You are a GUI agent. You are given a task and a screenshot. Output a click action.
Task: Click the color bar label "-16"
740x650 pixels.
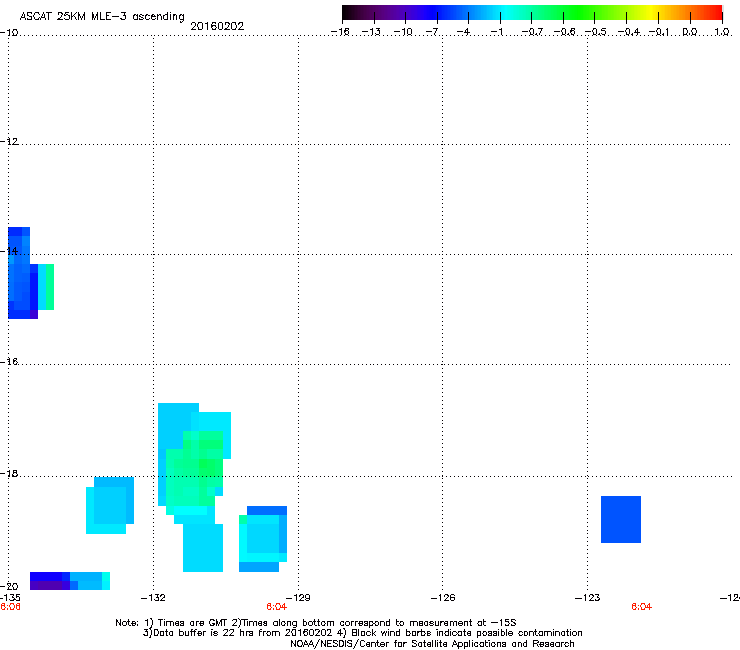pos(340,32)
